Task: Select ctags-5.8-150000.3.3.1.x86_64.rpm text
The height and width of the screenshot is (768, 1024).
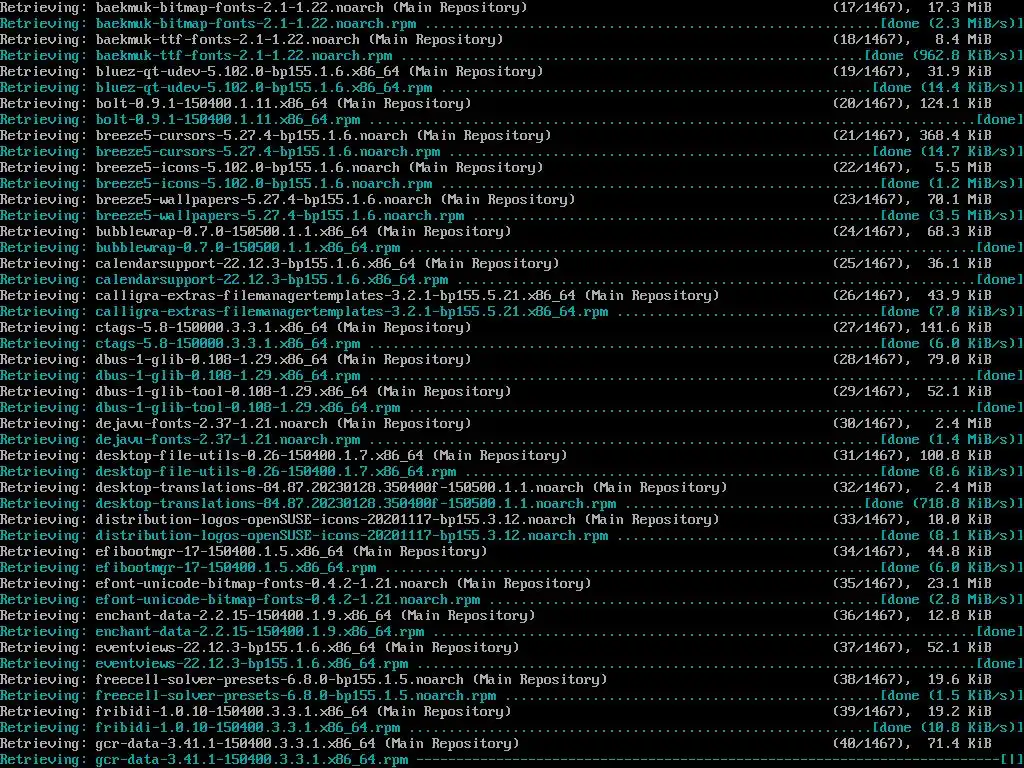Action: (228, 344)
